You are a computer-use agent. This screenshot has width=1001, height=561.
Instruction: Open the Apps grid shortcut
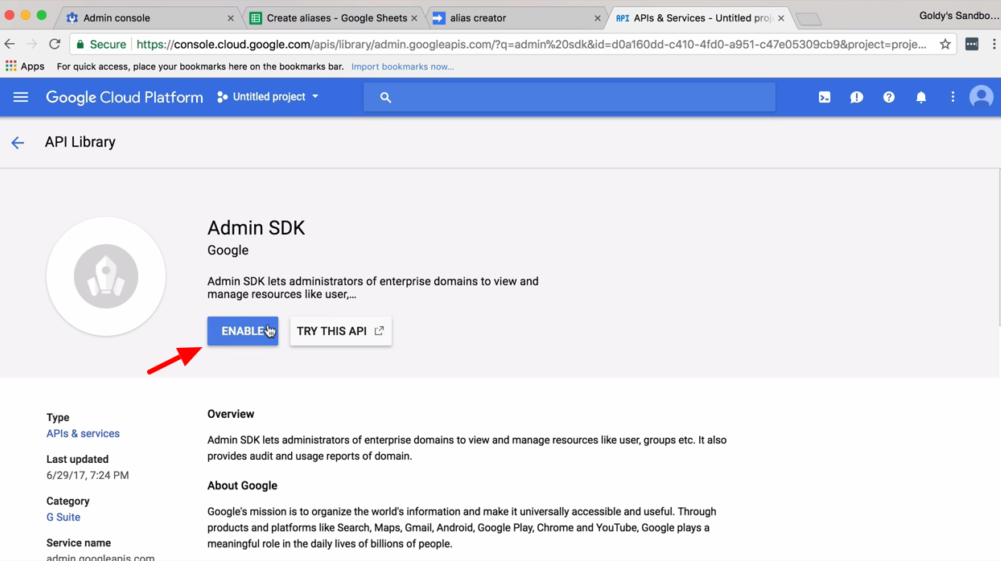25,66
